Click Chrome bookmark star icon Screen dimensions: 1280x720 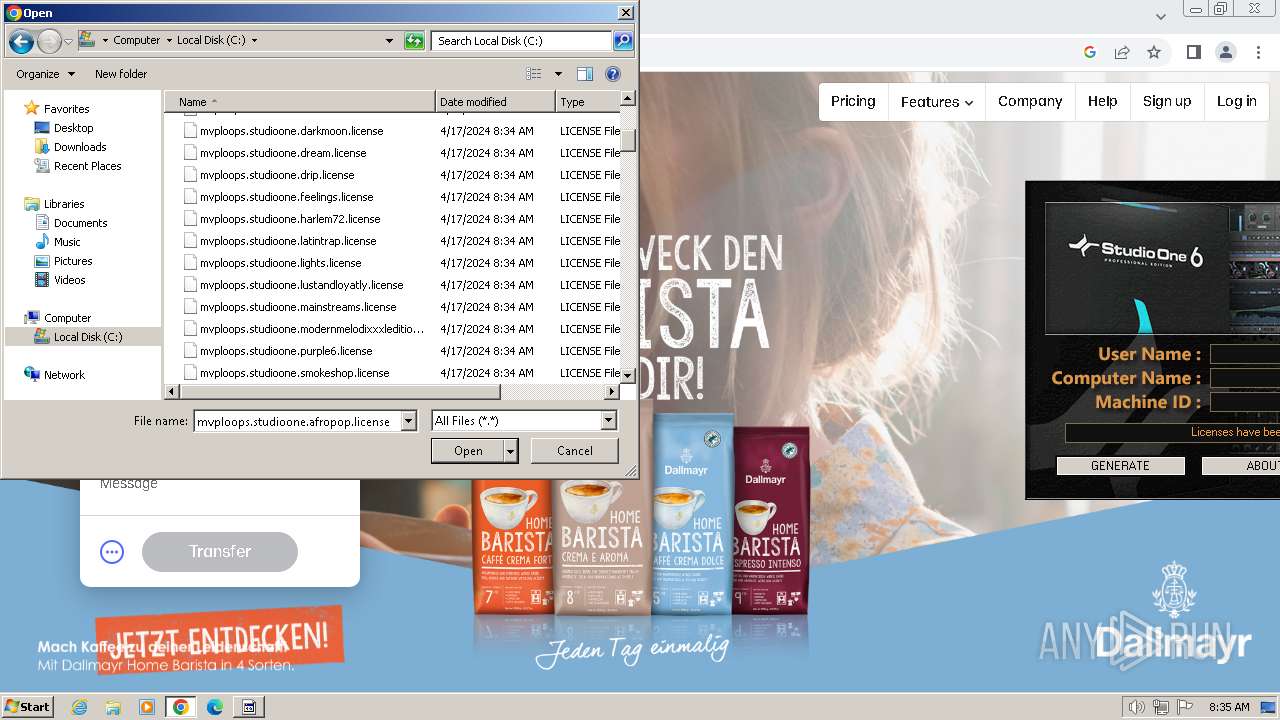pyautogui.click(x=1154, y=52)
